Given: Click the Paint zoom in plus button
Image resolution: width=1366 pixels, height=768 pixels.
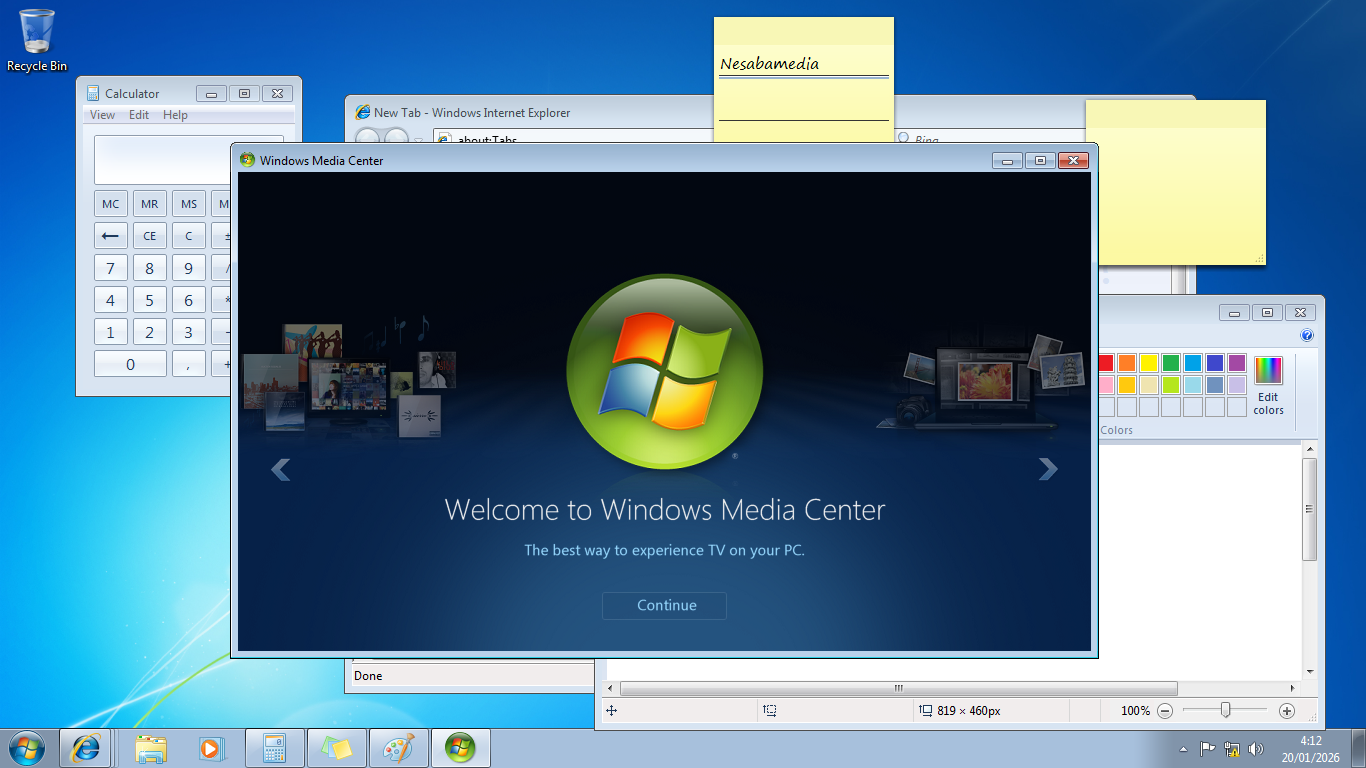Looking at the screenshot, I should tap(1287, 711).
